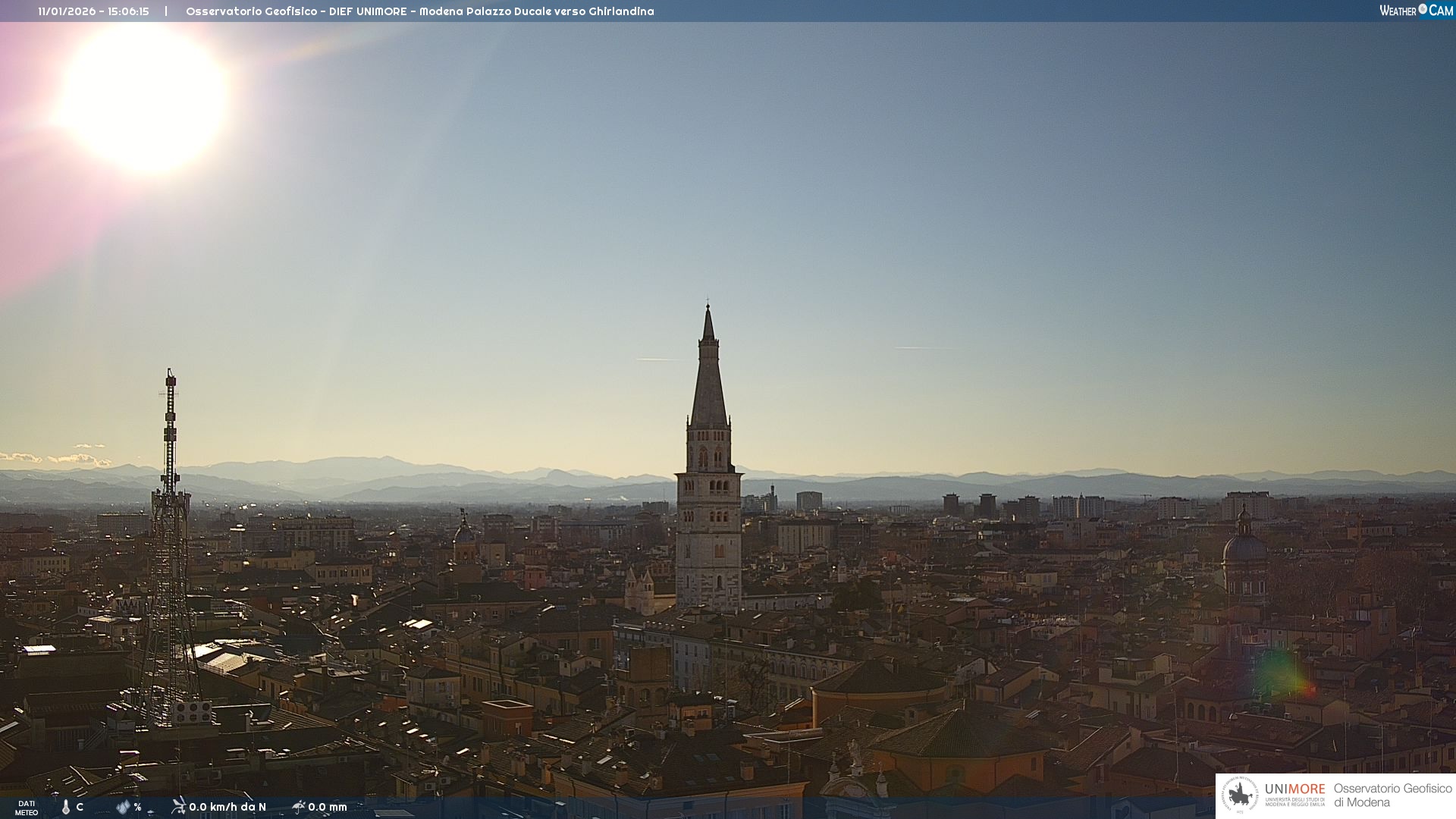Click the 0.0 km/h da N wind reading
The height and width of the screenshot is (819, 1456).
click(227, 807)
